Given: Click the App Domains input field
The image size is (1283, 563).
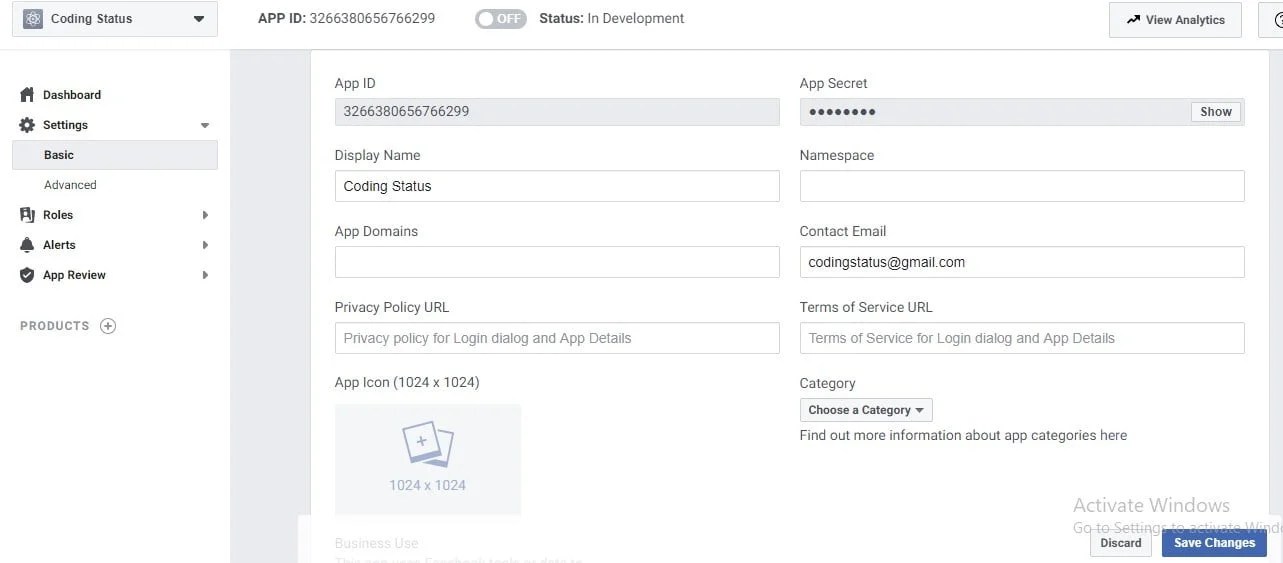Looking at the screenshot, I should point(557,262).
